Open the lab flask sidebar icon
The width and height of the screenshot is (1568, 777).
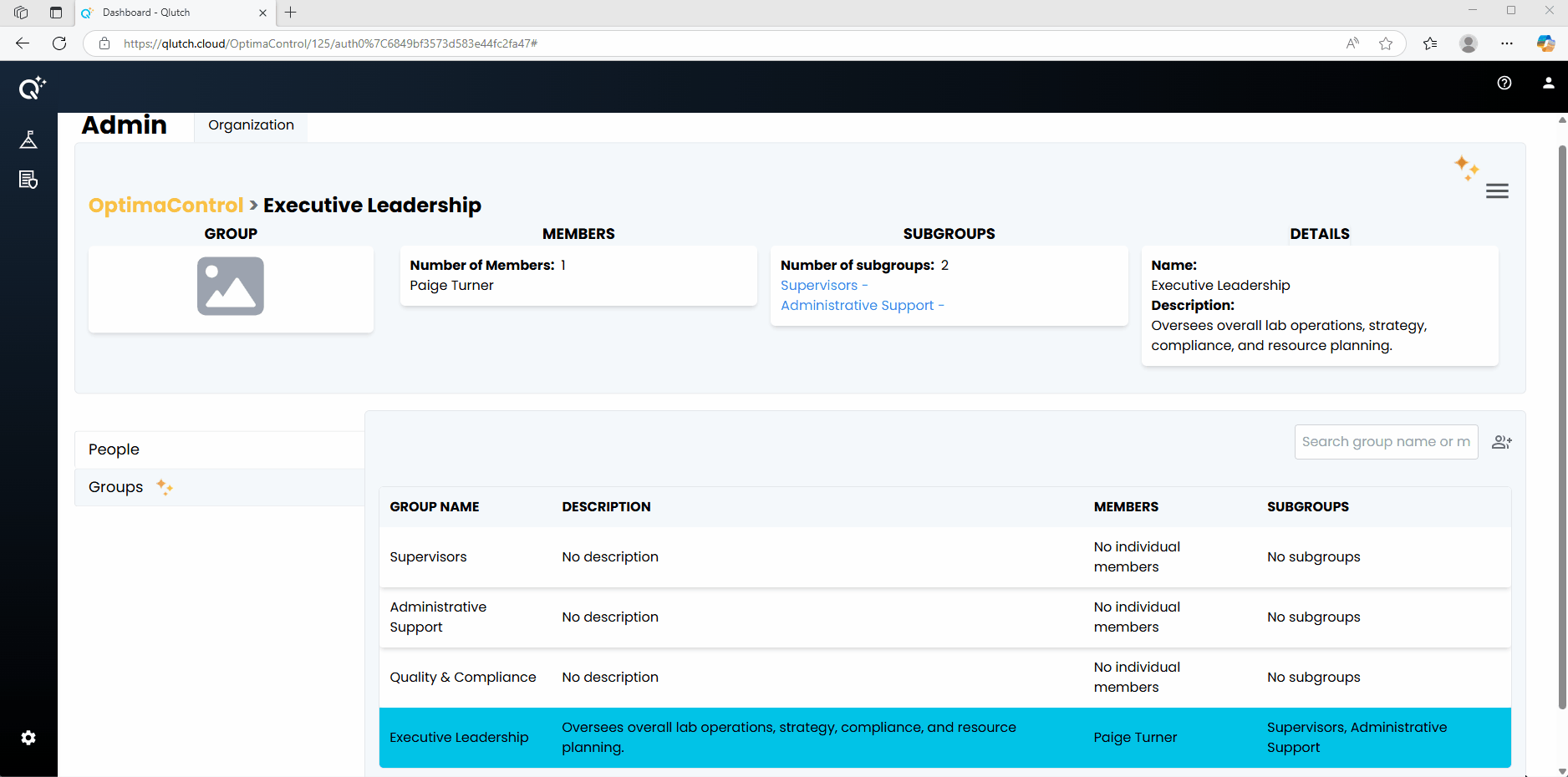(28, 140)
